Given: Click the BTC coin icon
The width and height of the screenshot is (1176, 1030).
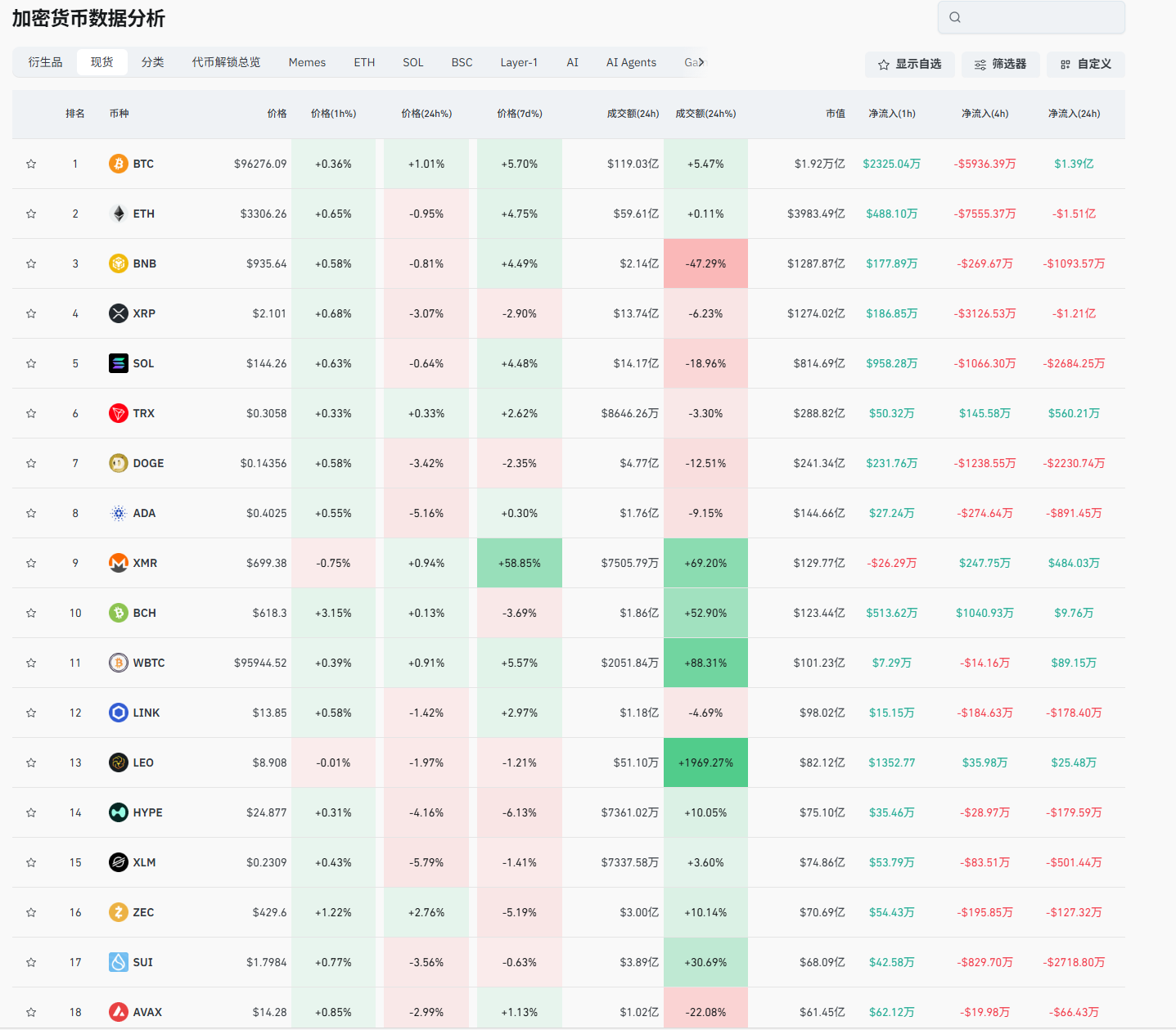Looking at the screenshot, I should pos(119,164).
